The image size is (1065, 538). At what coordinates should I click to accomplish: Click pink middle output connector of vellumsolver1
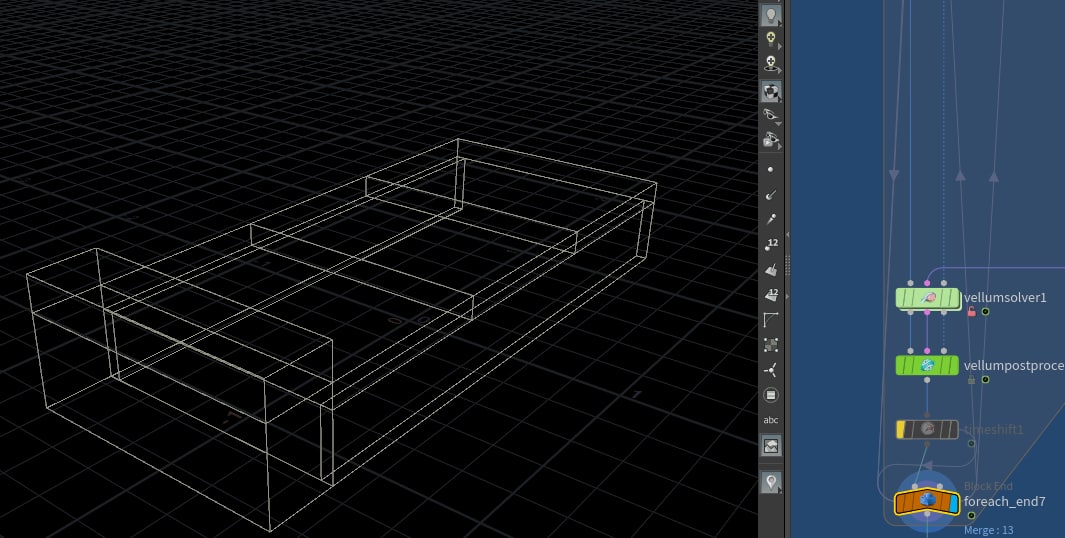[927, 312]
